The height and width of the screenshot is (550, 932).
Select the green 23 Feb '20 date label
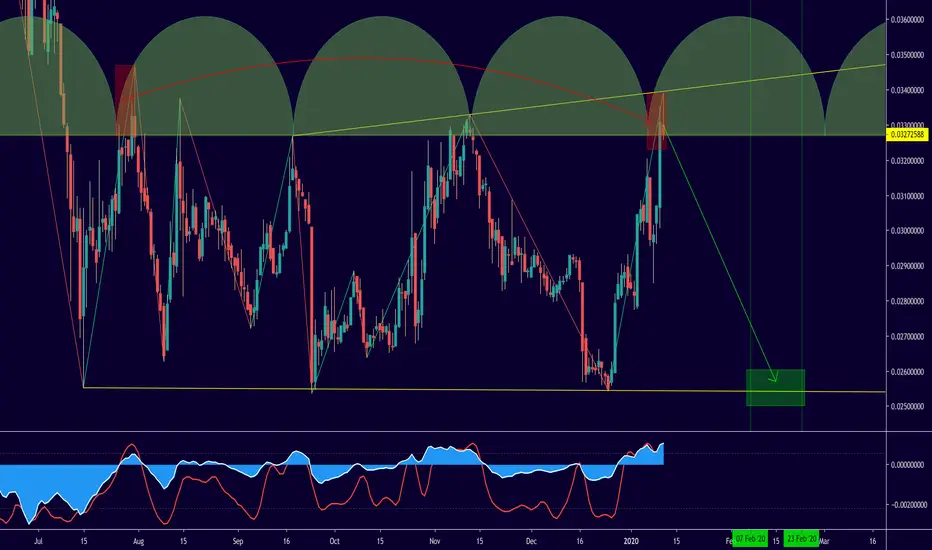(801, 539)
